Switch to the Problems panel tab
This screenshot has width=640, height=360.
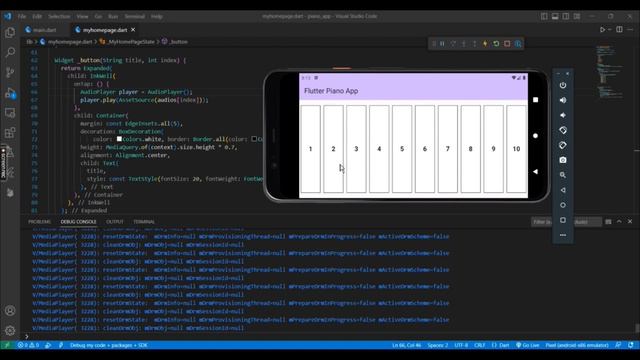click(x=40, y=222)
